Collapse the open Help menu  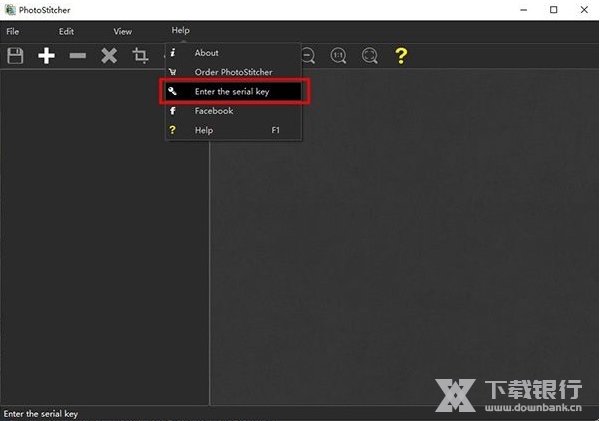click(180, 31)
